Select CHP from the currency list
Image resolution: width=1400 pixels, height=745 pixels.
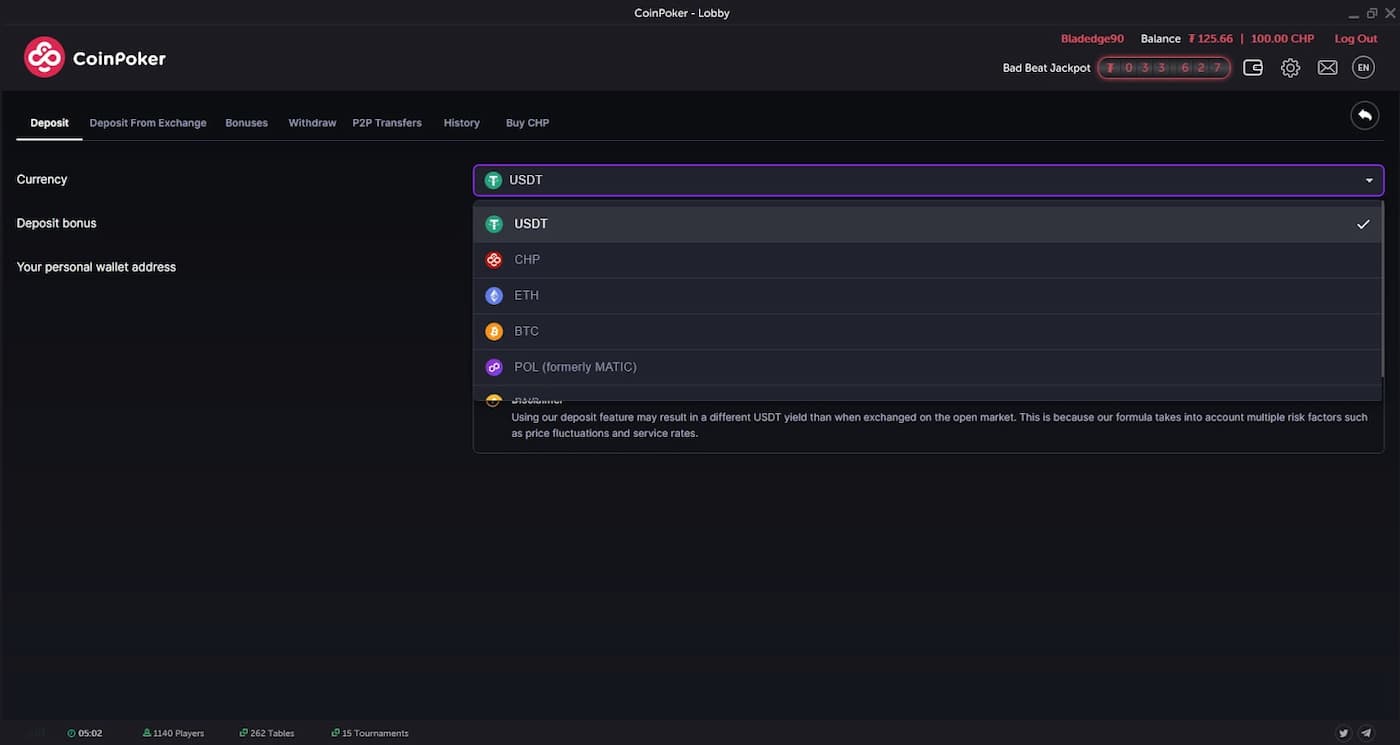pyautogui.click(x=928, y=260)
